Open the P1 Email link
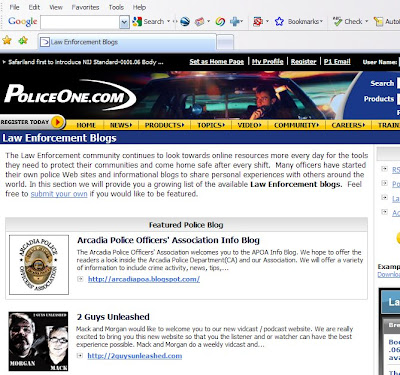This screenshot has height=375, width=400. pyautogui.click(x=337, y=62)
